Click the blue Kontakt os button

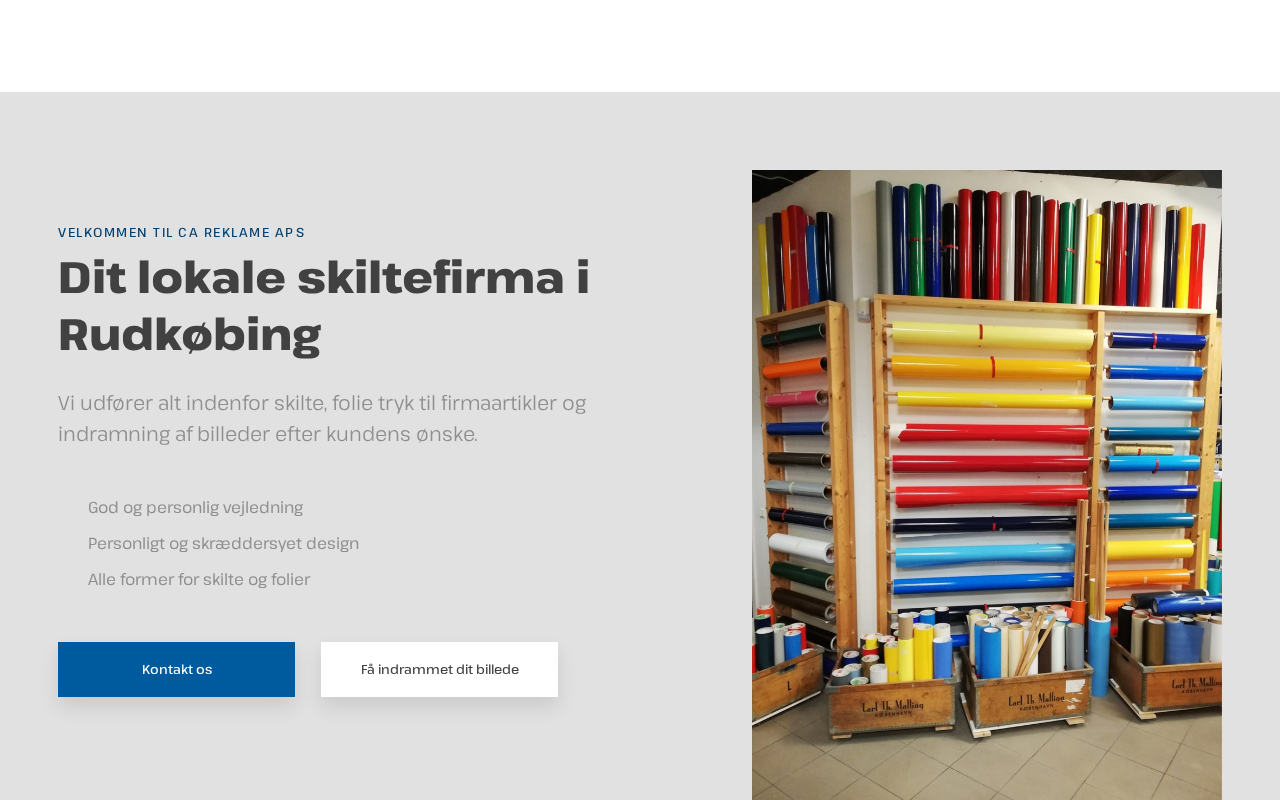[176, 669]
